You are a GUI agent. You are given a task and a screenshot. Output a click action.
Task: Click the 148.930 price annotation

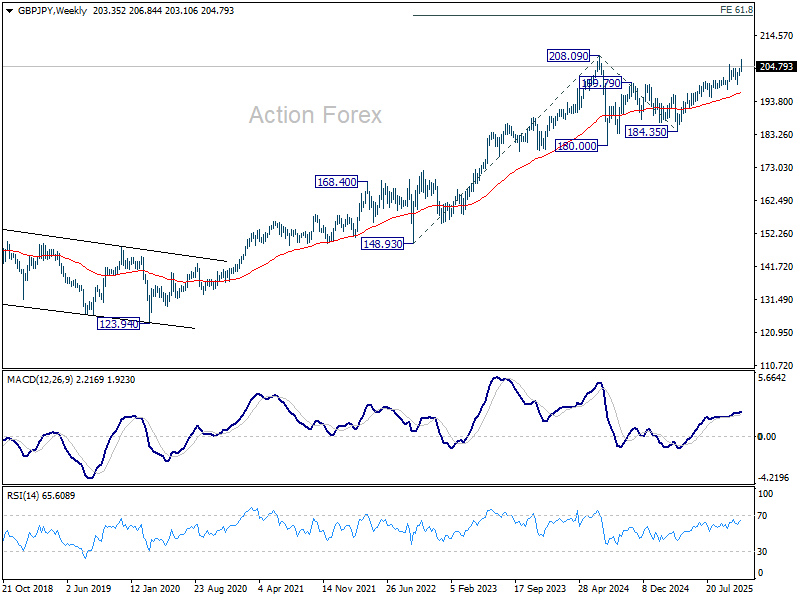383,243
